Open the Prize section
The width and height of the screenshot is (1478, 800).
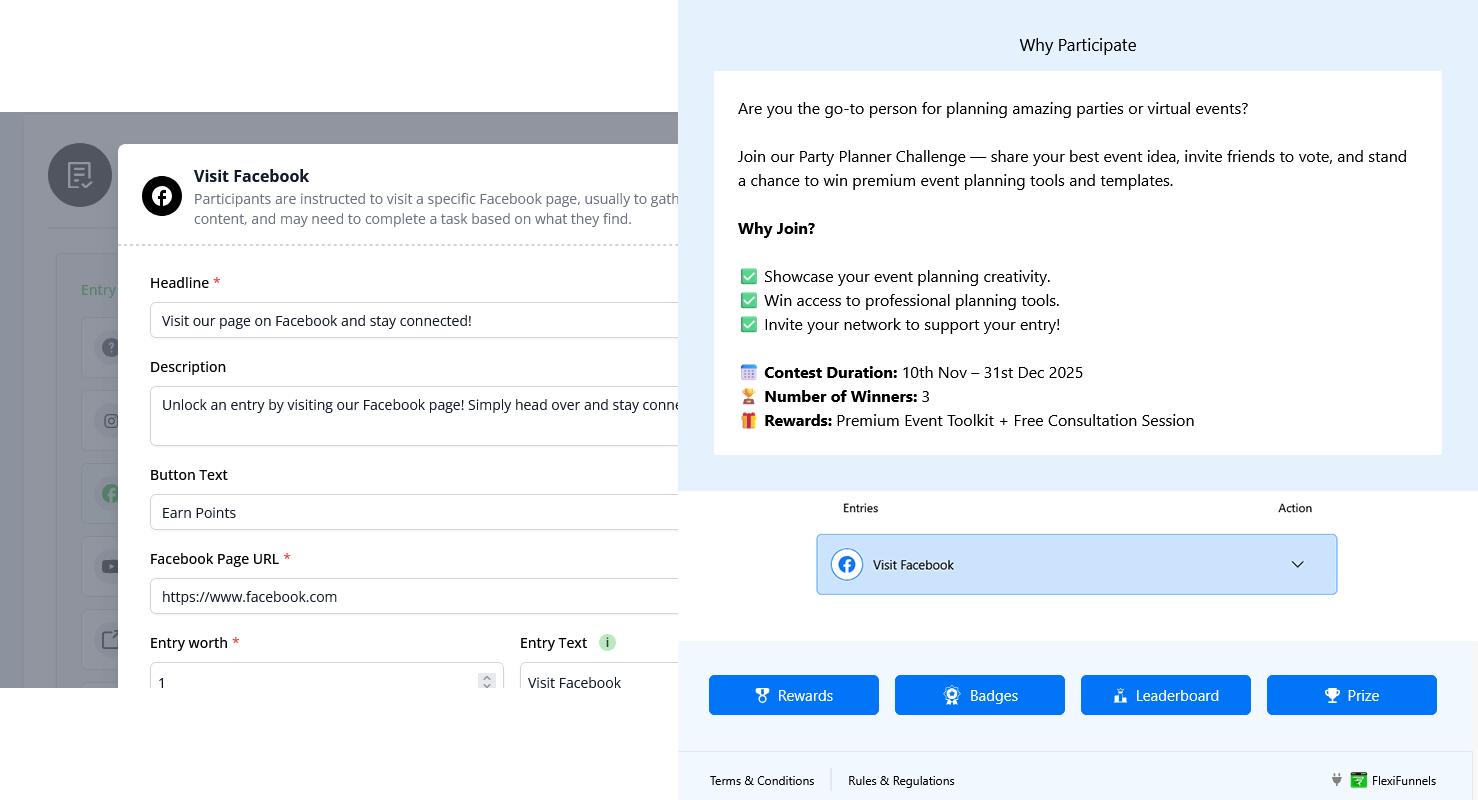1352,695
